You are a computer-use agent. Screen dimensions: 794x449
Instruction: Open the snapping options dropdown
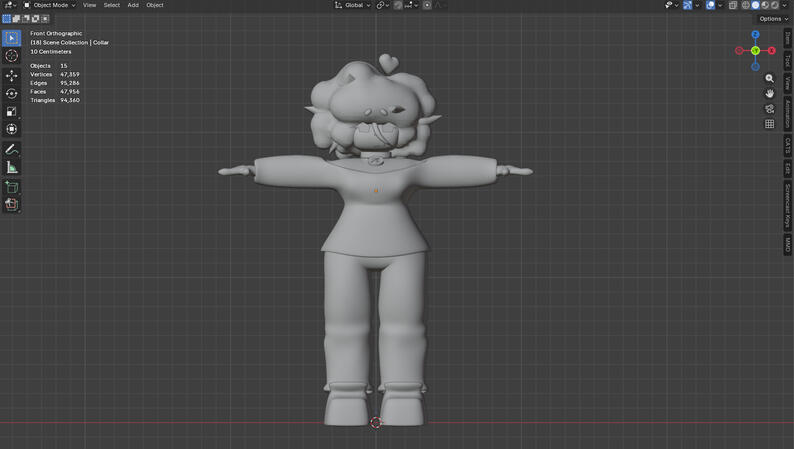(411, 5)
